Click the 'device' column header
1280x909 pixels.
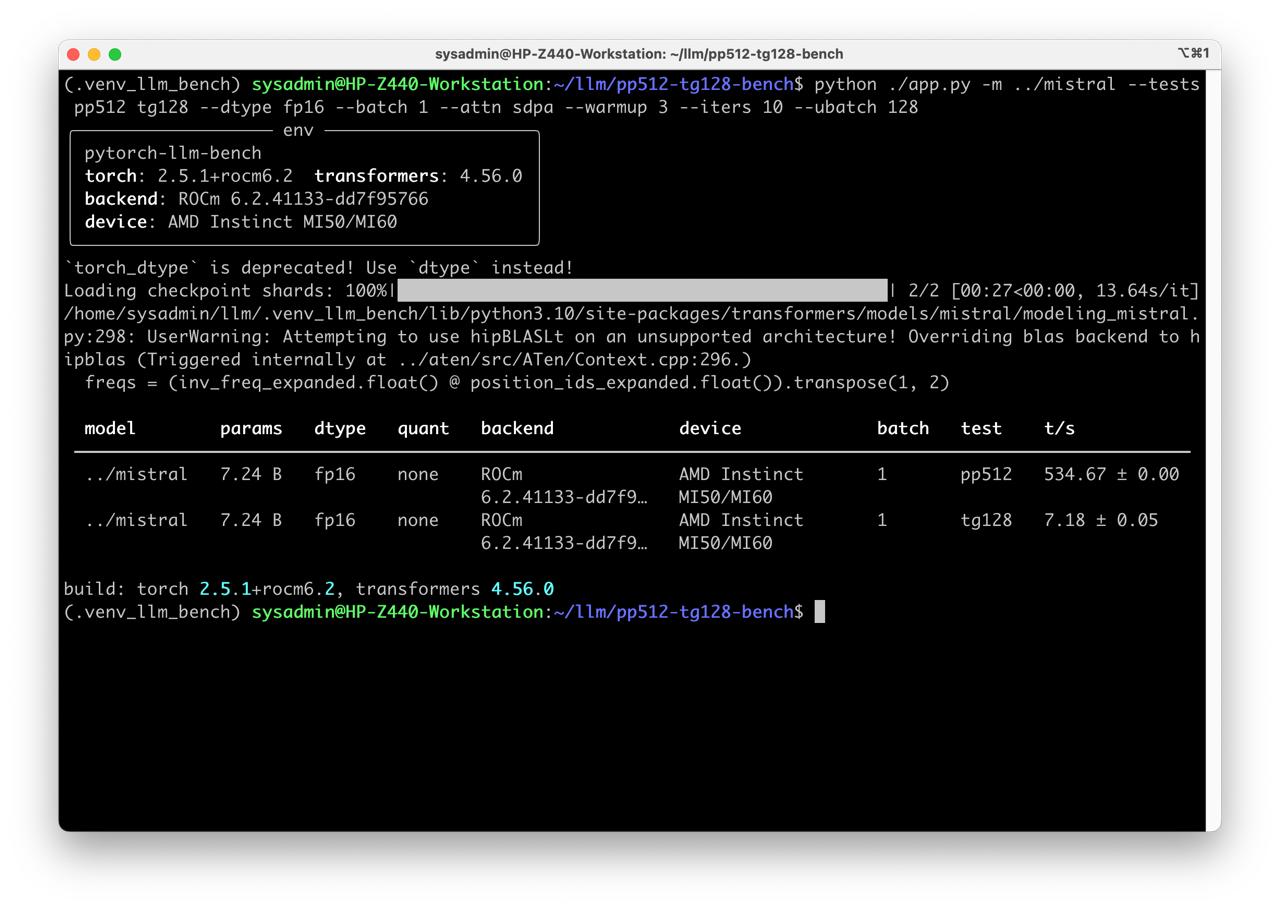(710, 428)
